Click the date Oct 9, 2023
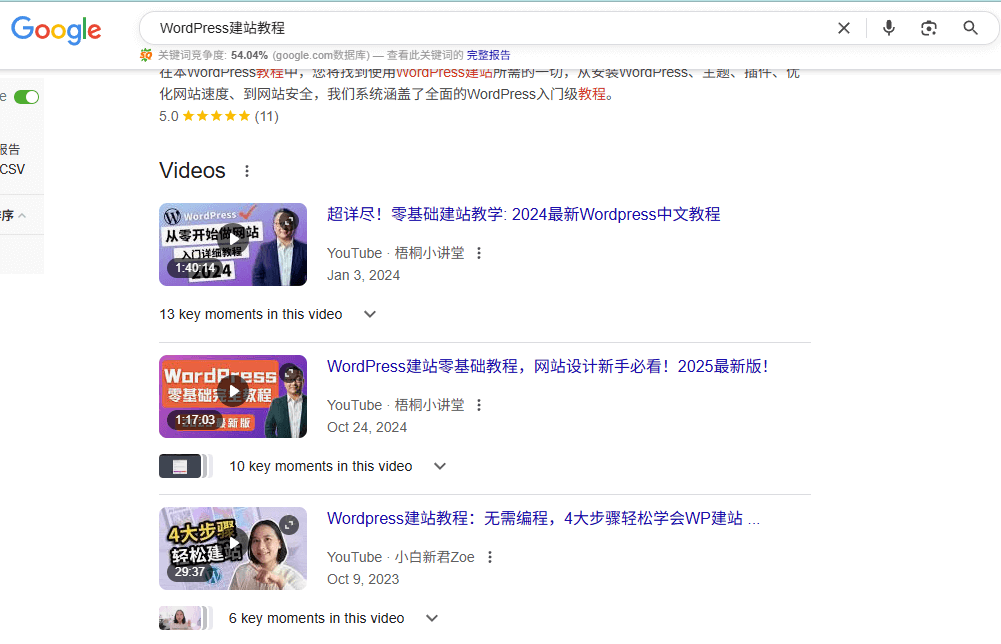 tap(363, 580)
